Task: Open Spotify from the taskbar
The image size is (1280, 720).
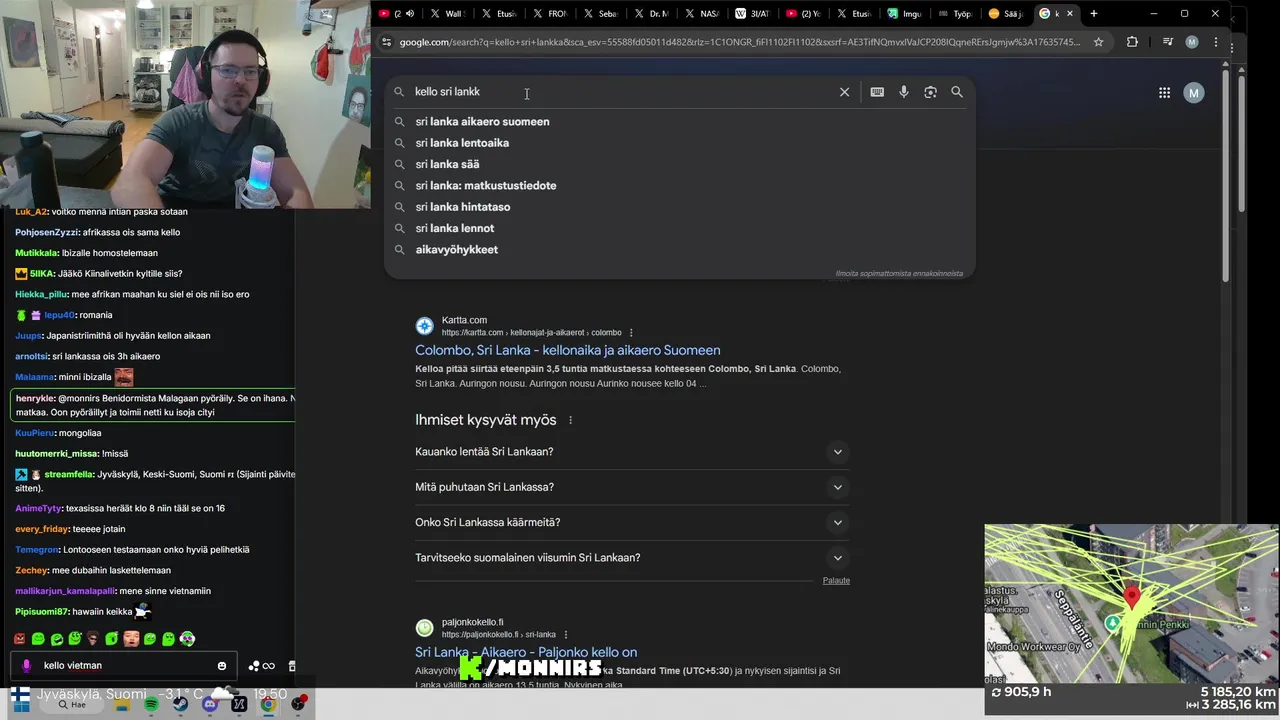Action: pyautogui.click(x=151, y=704)
